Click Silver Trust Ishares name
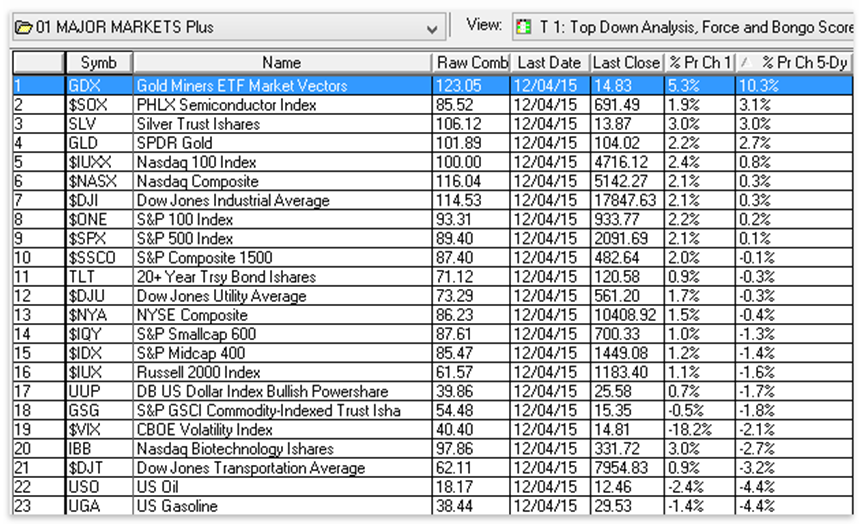The image size is (863, 524). [x=198, y=124]
